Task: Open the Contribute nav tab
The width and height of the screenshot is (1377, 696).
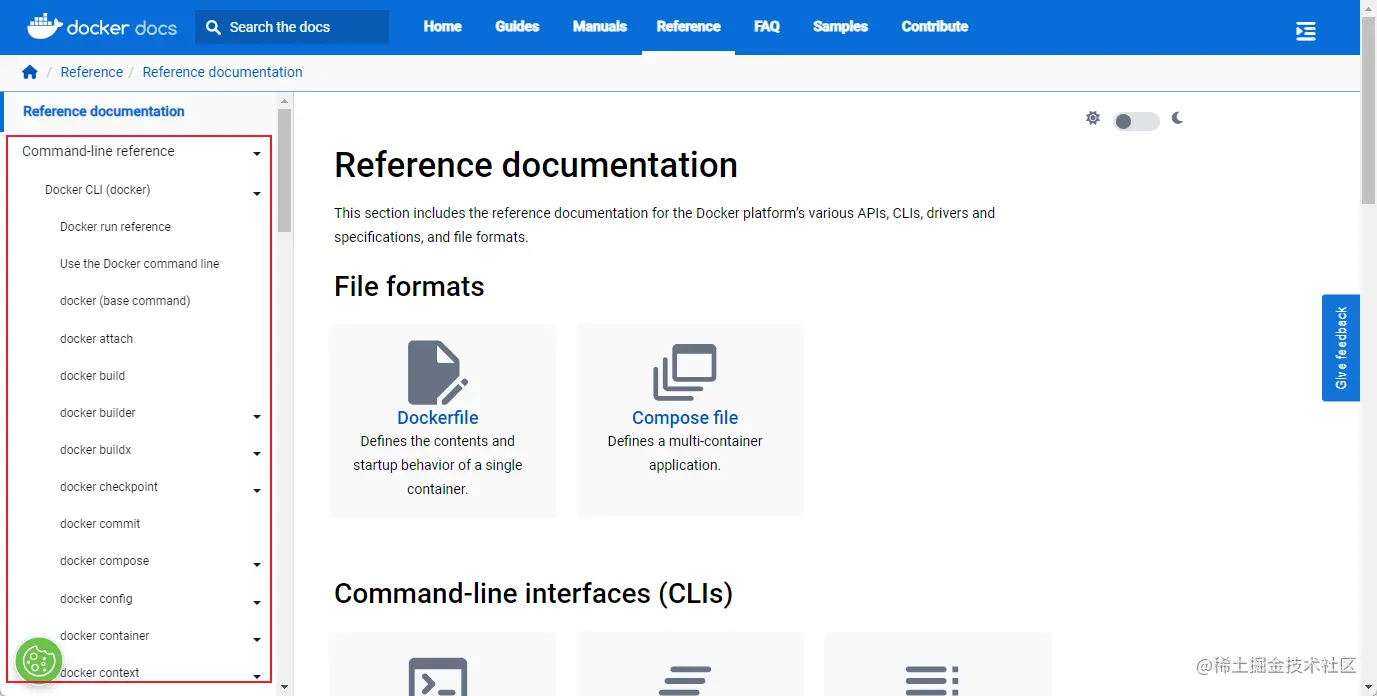Action: tap(935, 27)
